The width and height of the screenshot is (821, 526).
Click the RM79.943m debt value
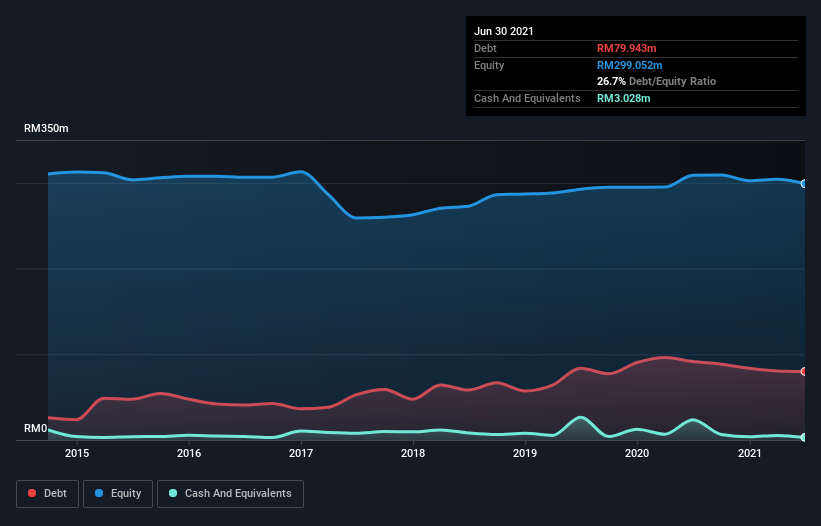[627, 48]
